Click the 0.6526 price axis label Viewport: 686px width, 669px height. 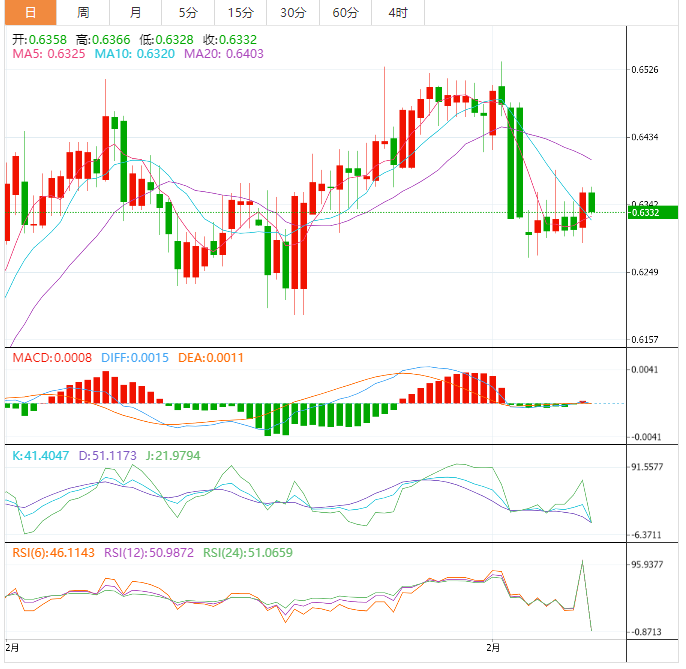pos(647,70)
